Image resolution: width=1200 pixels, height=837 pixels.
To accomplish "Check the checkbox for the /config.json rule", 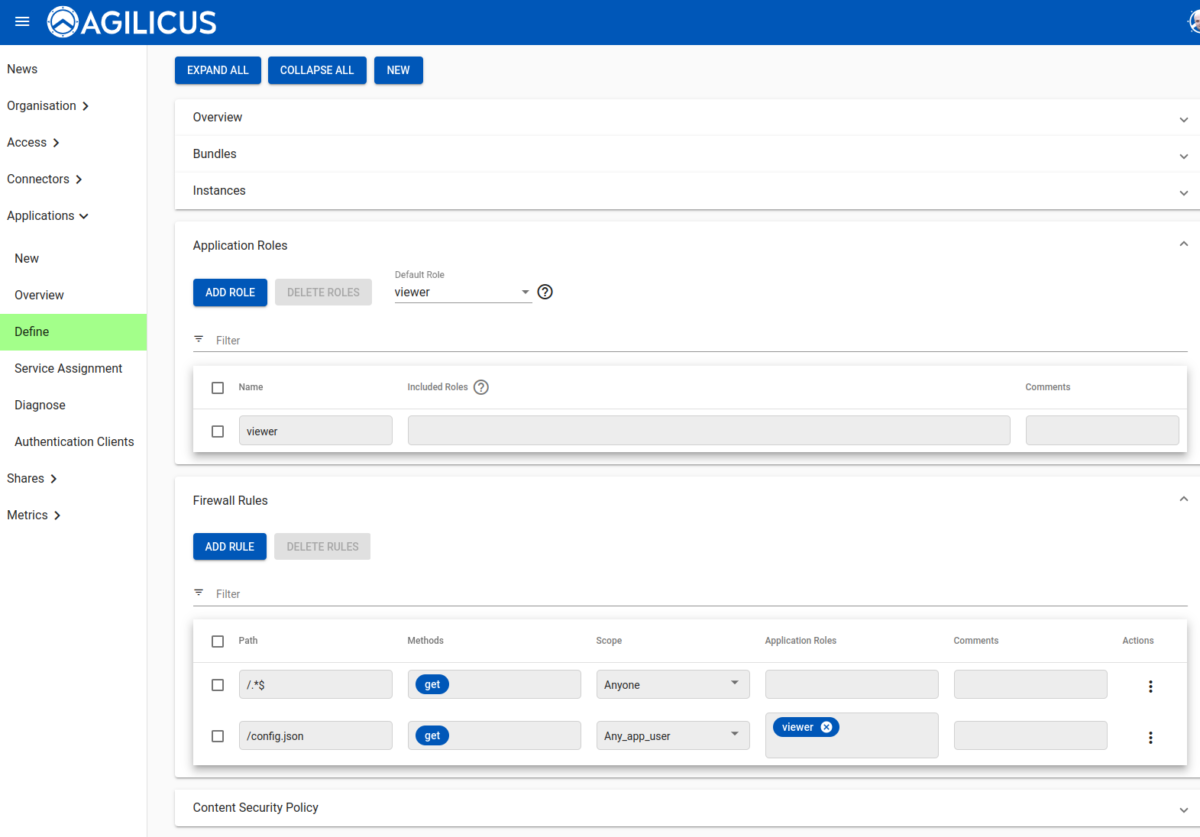I will (x=217, y=736).
